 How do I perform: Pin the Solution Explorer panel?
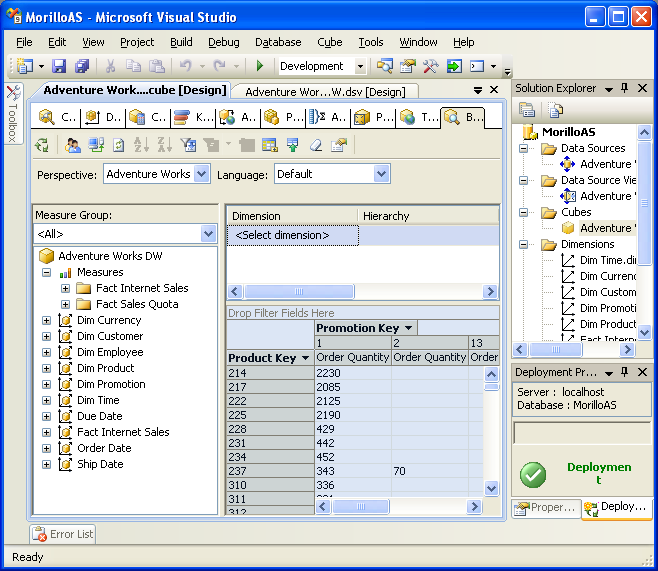pyautogui.click(x=624, y=88)
